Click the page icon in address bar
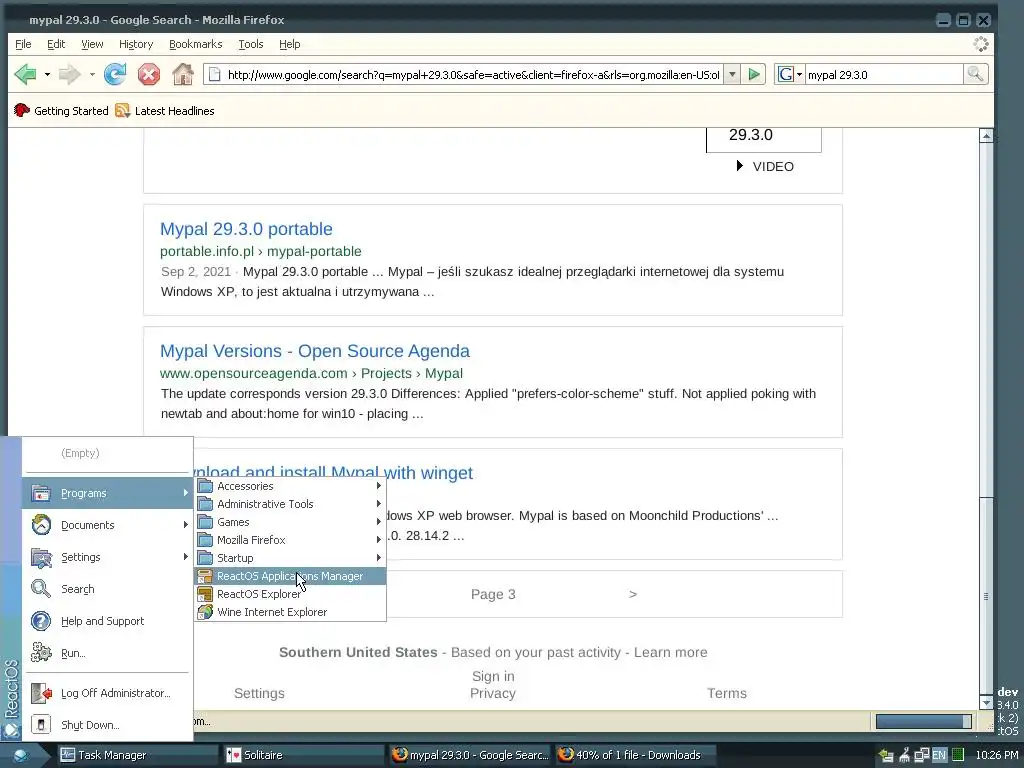Viewport: 1024px width, 768px height. [214, 74]
